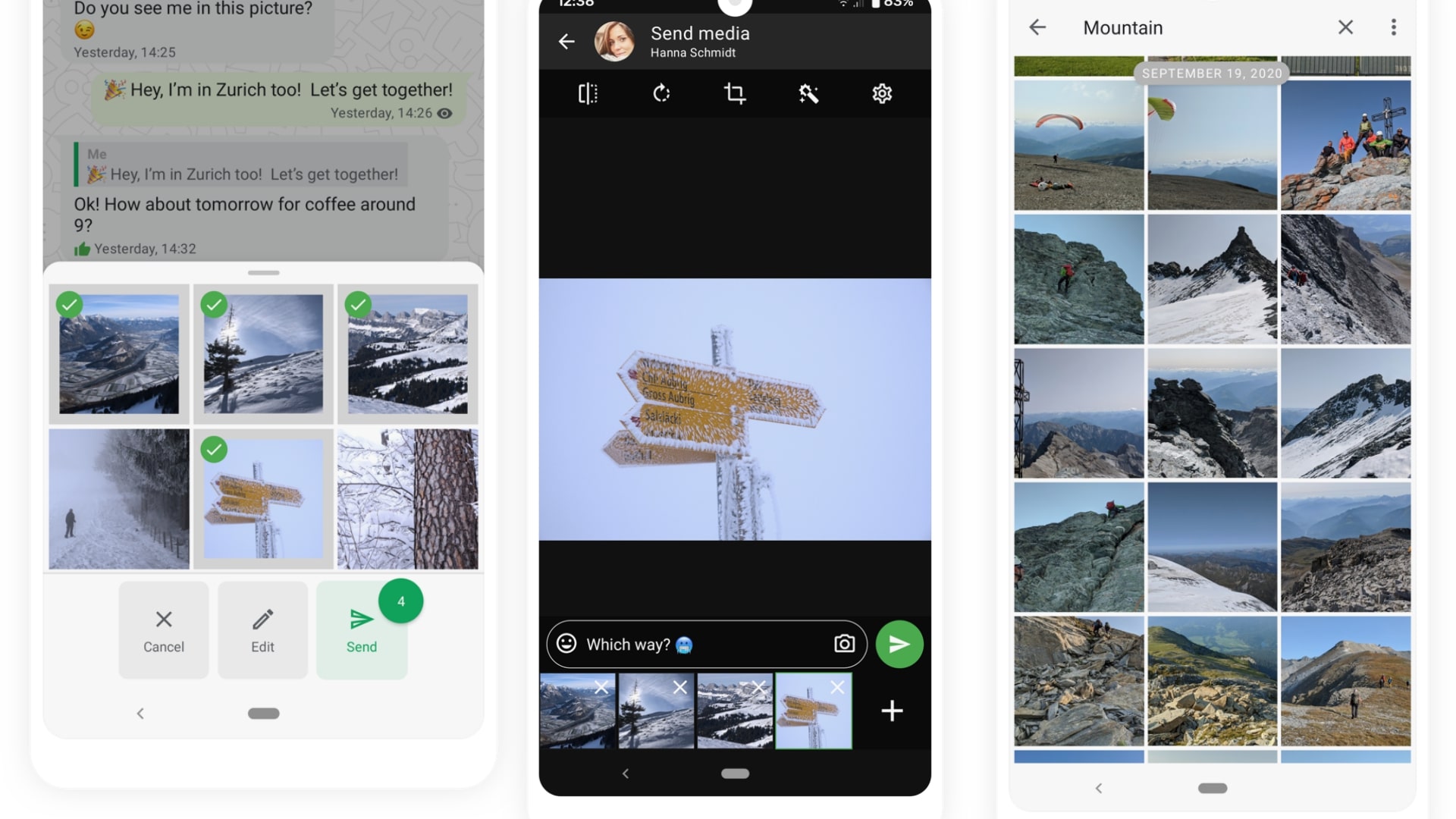Send the media with green send button
This screenshot has width=1456, height=819.
(x=899, y=644)
